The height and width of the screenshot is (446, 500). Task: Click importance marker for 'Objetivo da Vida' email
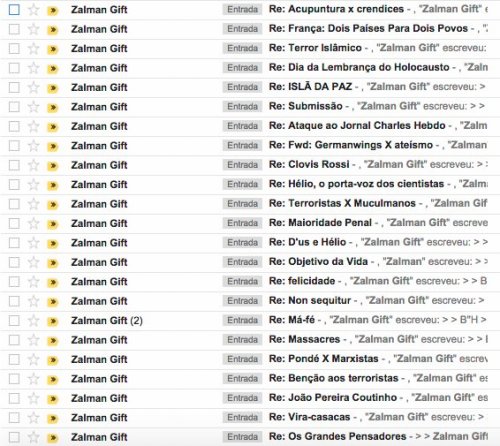(x=53, y=263)
